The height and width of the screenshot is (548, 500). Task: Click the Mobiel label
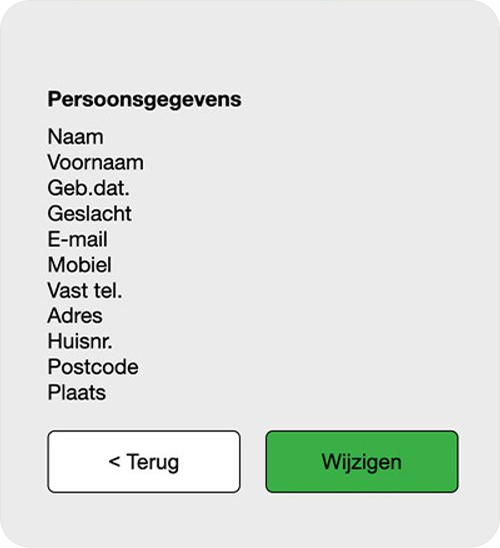(80, 265)
